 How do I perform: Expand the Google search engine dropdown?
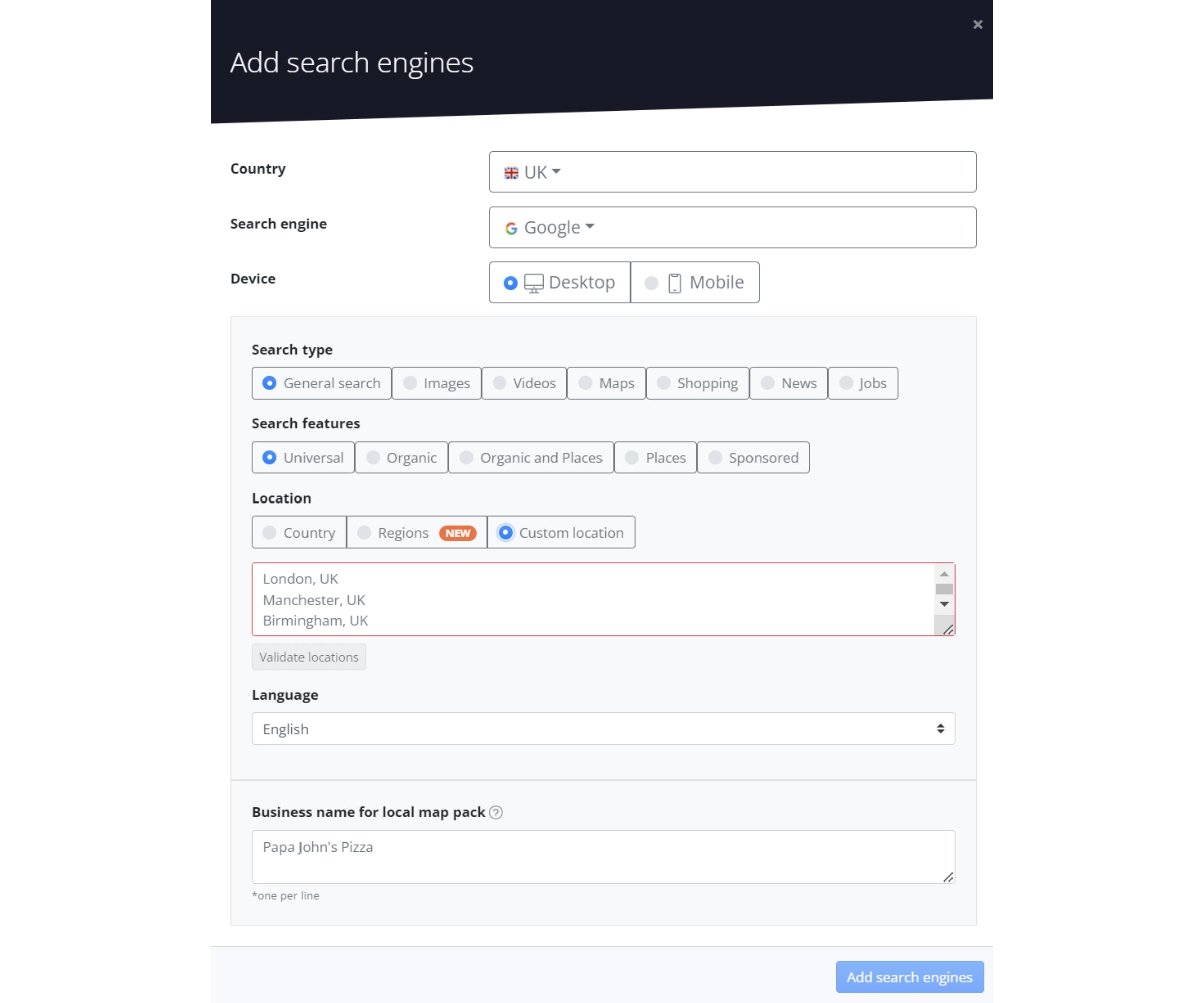coord(732,228)
